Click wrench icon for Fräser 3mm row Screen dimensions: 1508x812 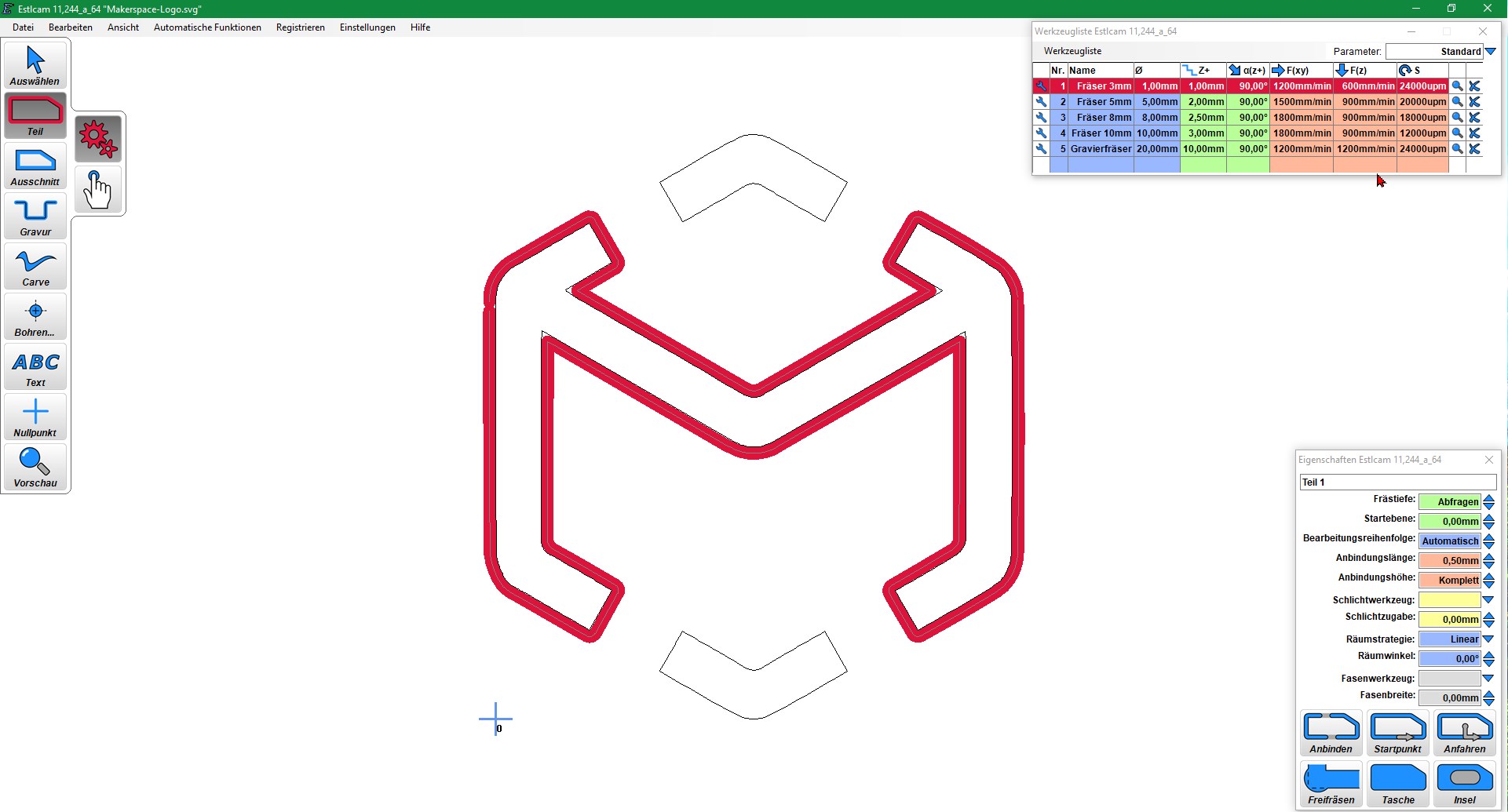pos(1041,86)
